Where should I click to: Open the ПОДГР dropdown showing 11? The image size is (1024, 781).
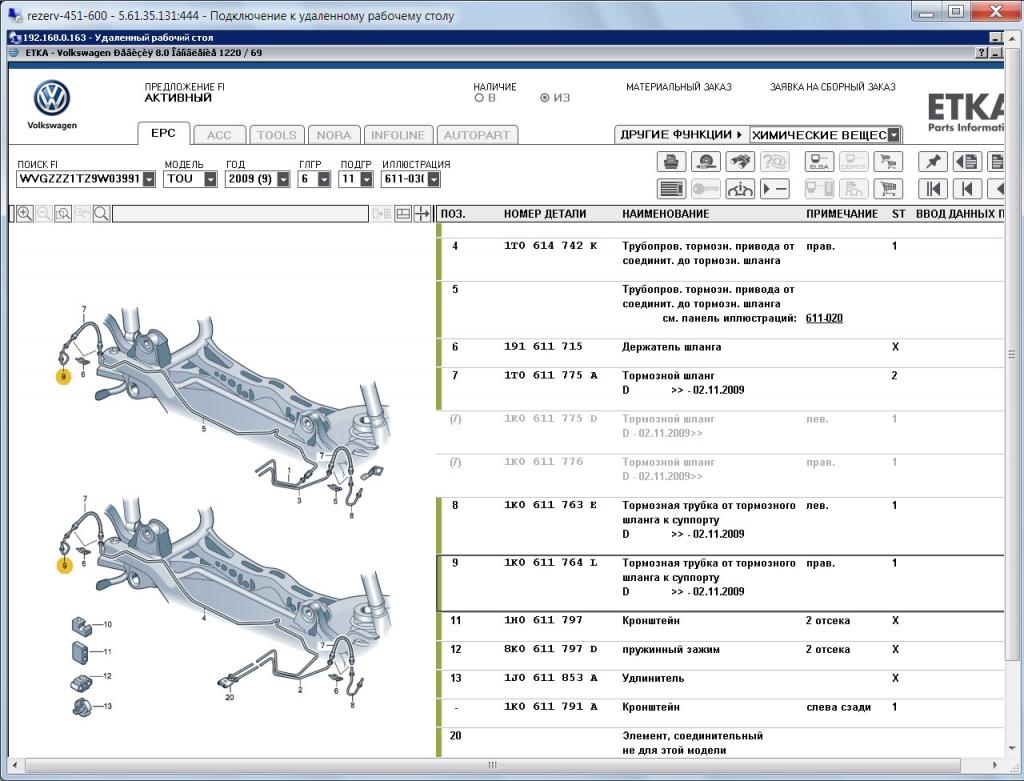[366, 179]
